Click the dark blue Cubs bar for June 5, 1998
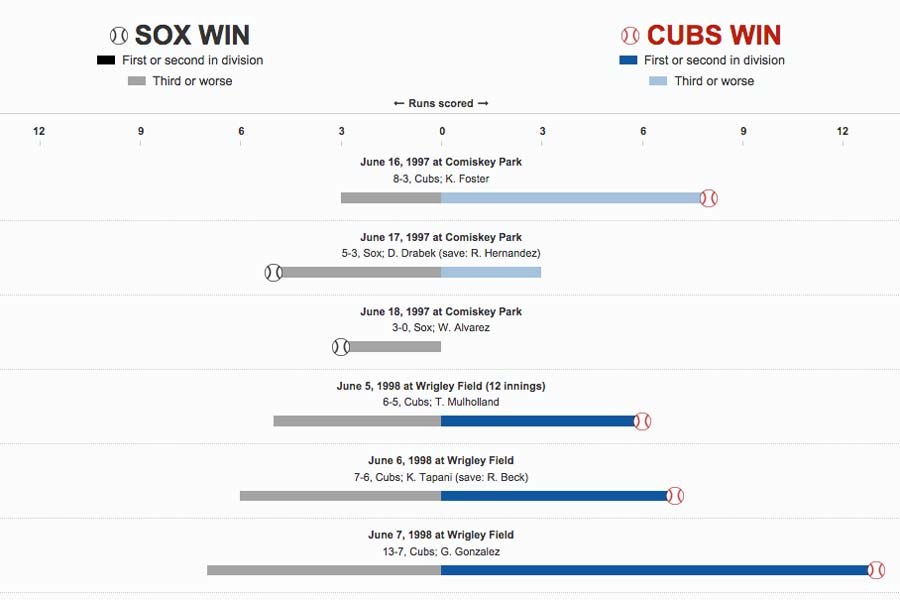The image size is (900, 600). pyautogui.click(x=537, y=421)
